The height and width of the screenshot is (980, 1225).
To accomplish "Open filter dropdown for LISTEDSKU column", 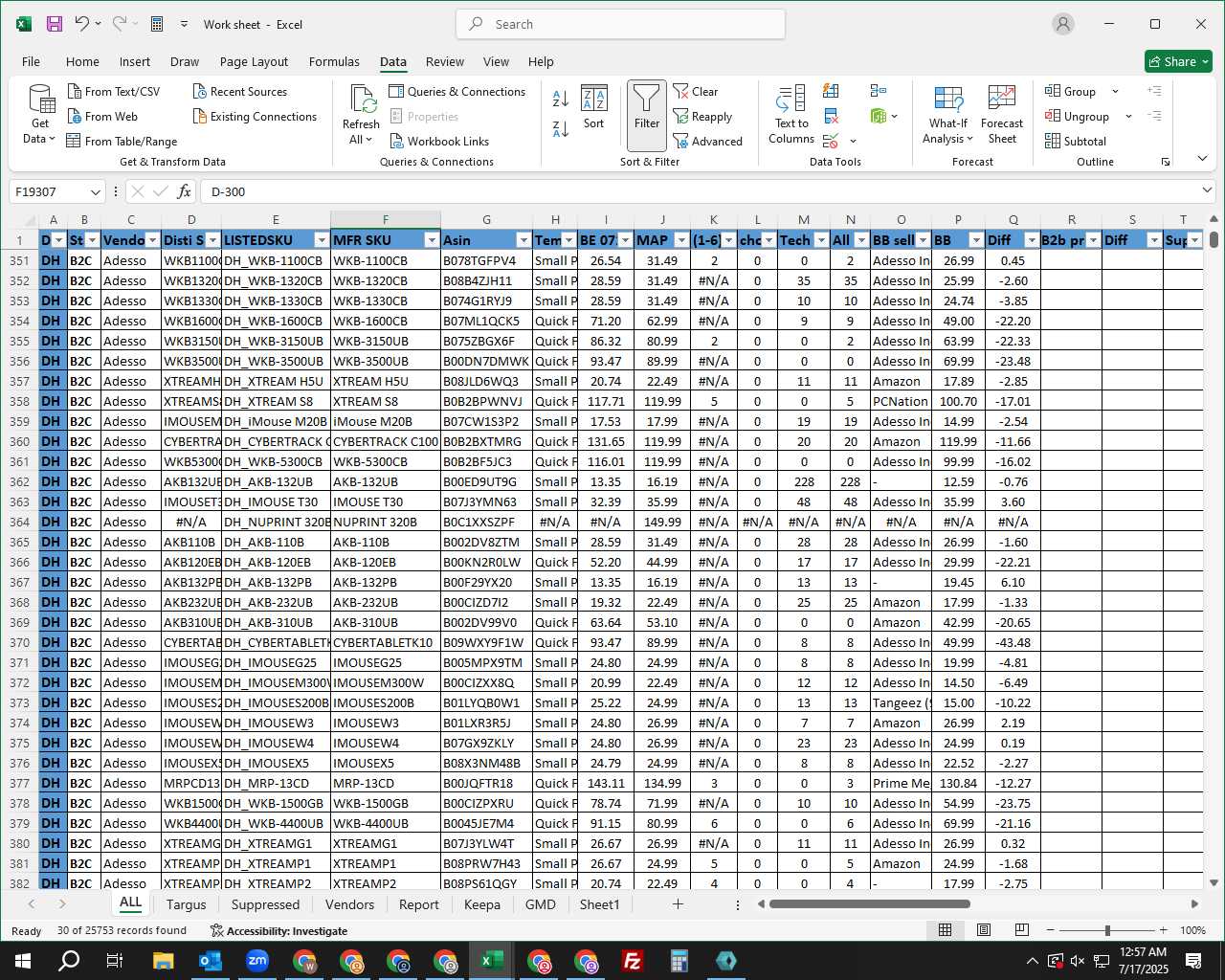I will click(x=322, y=240).
